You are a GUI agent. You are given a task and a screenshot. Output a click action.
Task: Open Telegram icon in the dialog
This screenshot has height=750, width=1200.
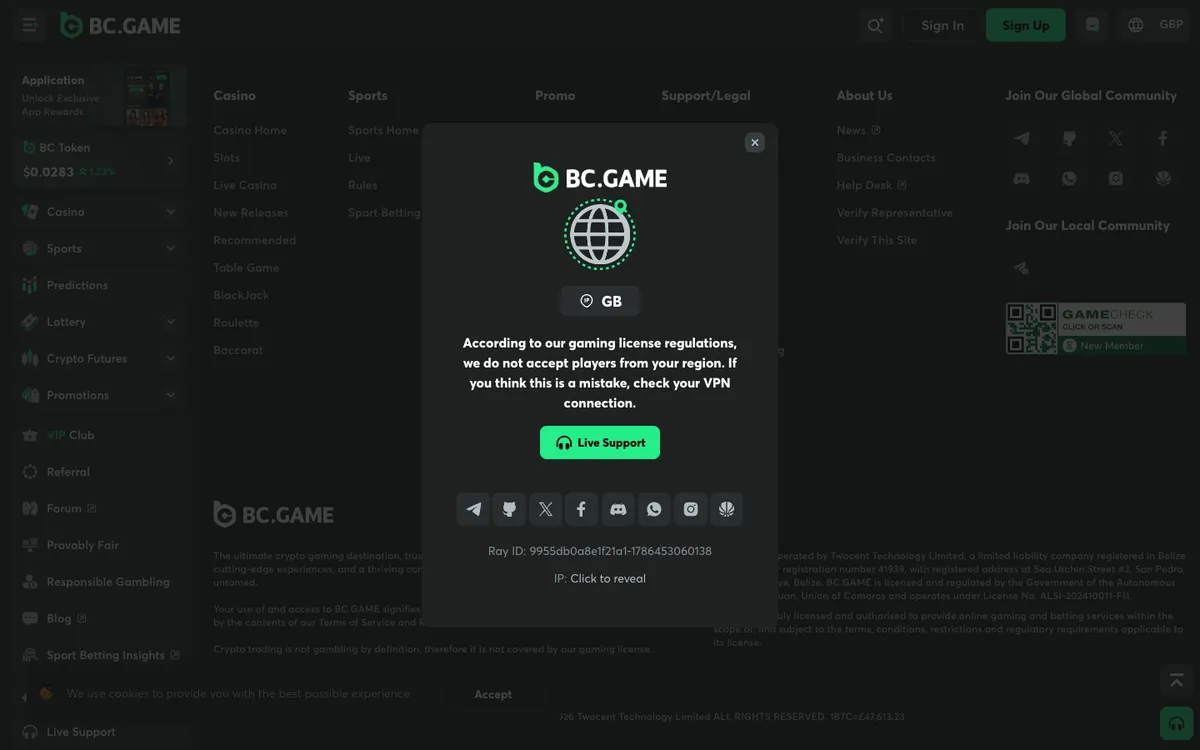pos(473,509)
